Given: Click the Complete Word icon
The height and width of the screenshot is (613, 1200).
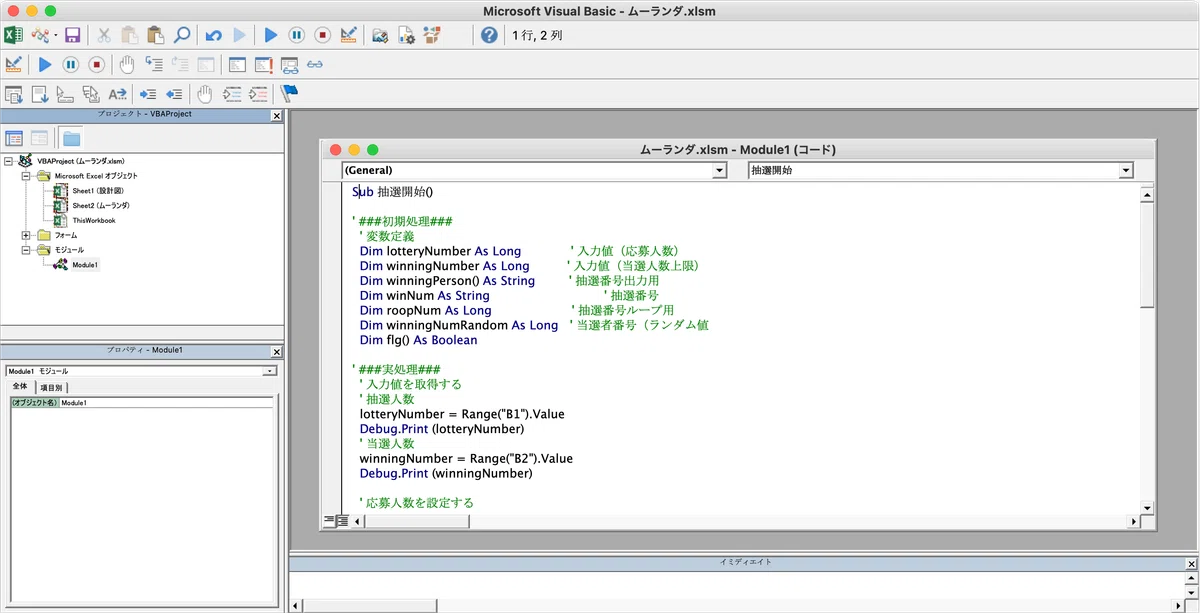Looking at the screenshot, I should tap(117, 94).
